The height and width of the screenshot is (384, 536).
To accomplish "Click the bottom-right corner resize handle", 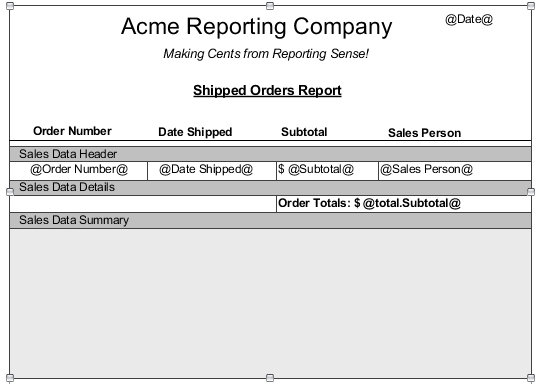I will (x=531, y=378).
